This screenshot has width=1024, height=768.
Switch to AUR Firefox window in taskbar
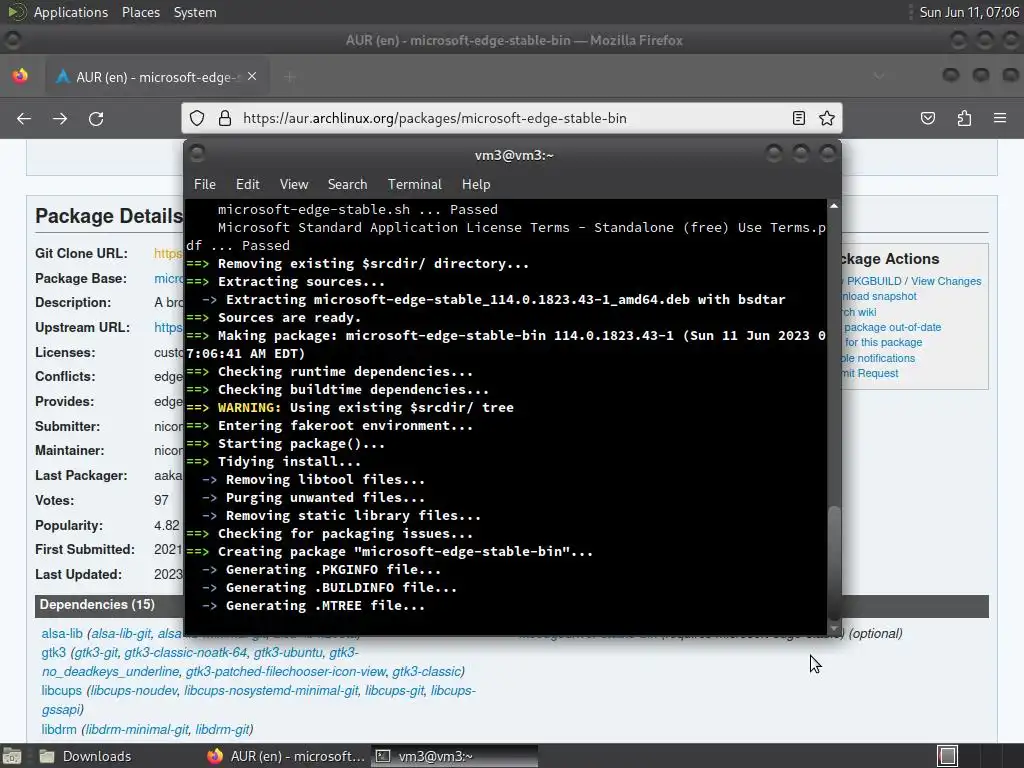286,756
